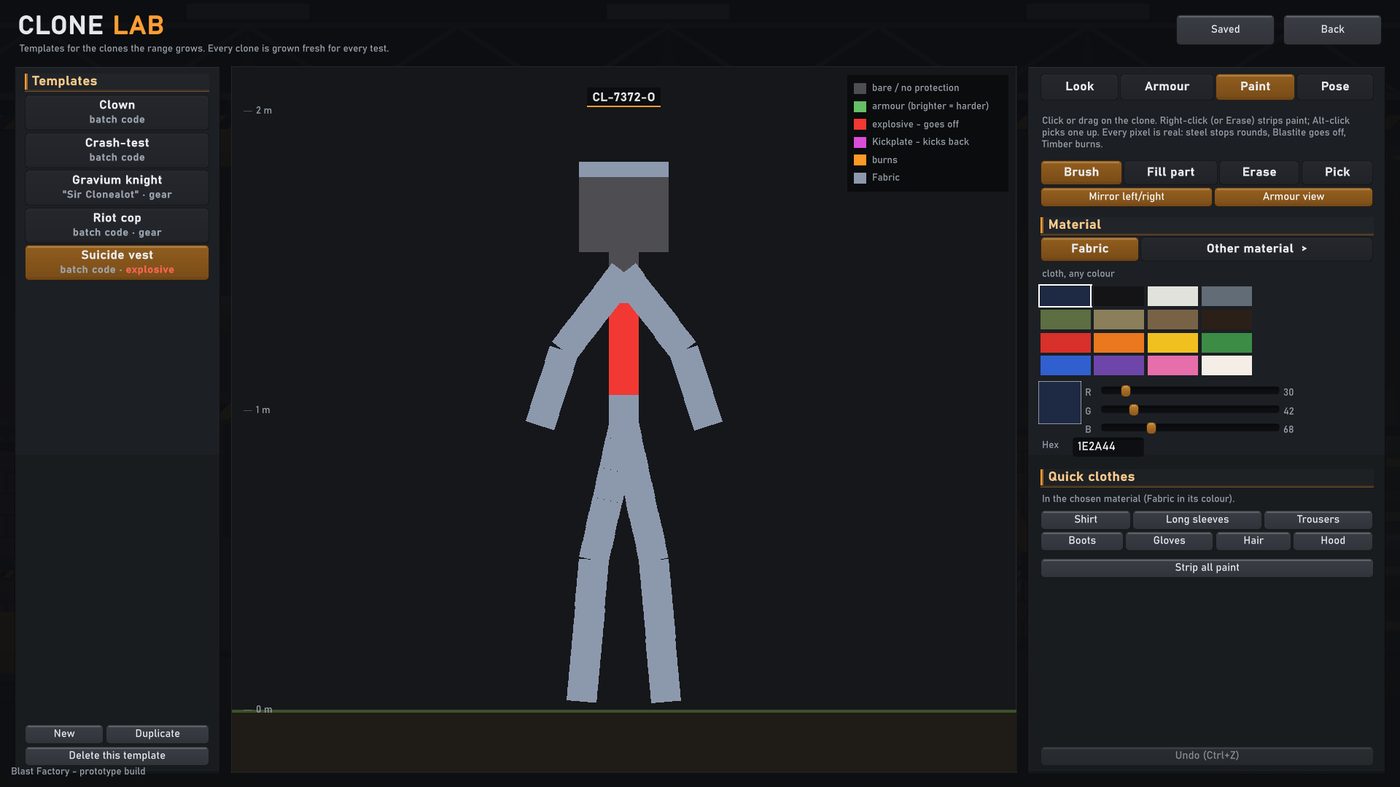Screen dimensions: 1400x787
Task: Pick the purple colour swatch
Action: tap(1119, 366)
